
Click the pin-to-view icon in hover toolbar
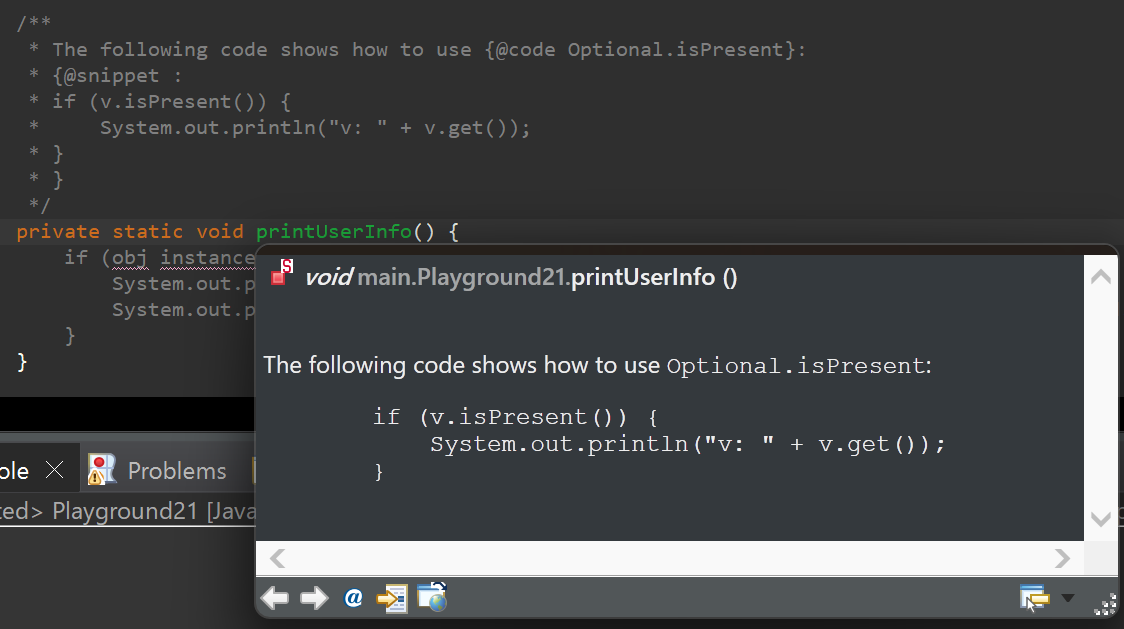coord(1032,596)
